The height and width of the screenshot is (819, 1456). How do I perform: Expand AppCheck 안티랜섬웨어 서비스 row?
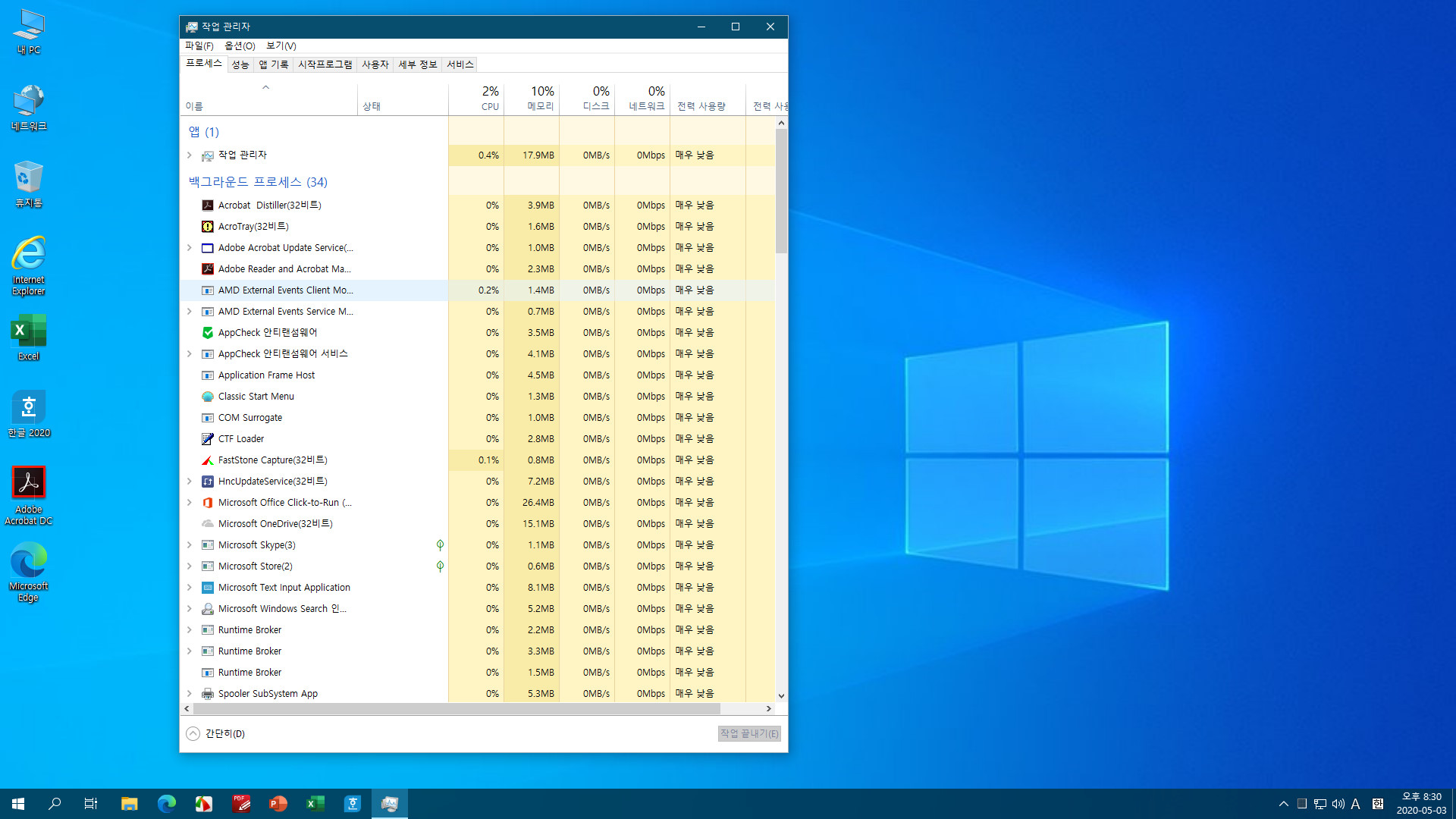[190, 354]
